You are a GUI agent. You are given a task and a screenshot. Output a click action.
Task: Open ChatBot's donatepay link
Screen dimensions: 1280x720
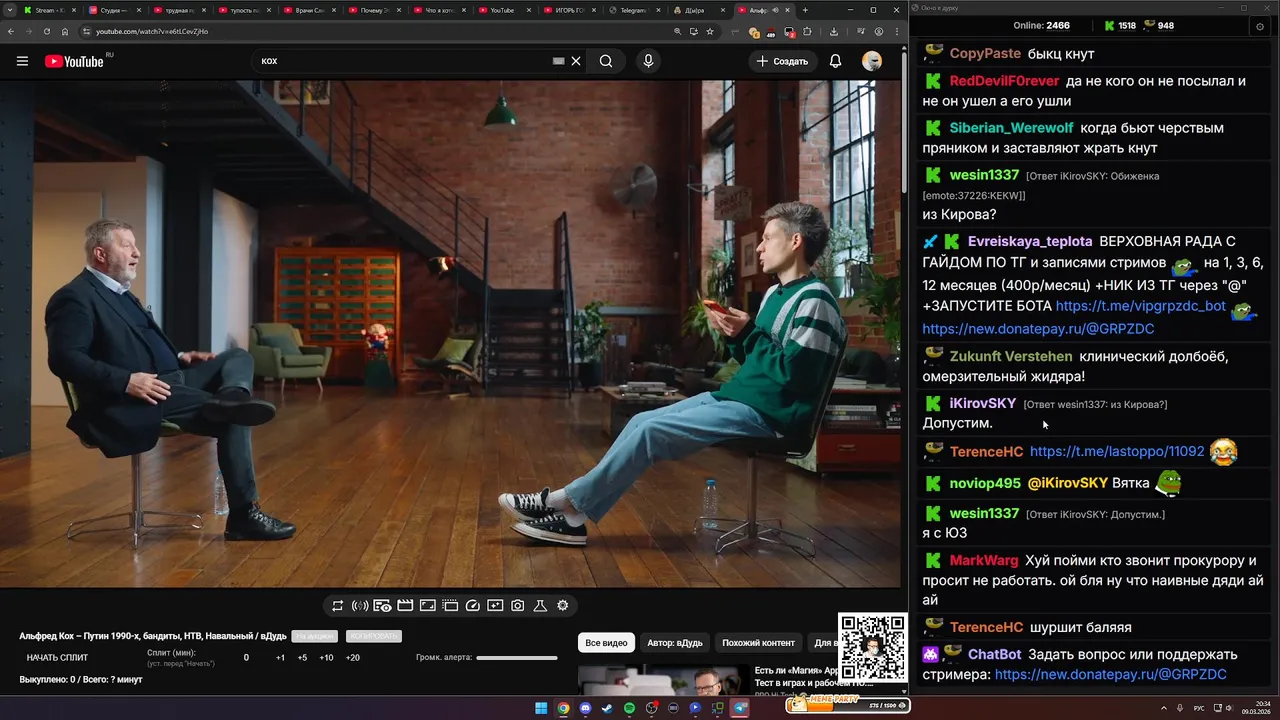click(1110, 675)
